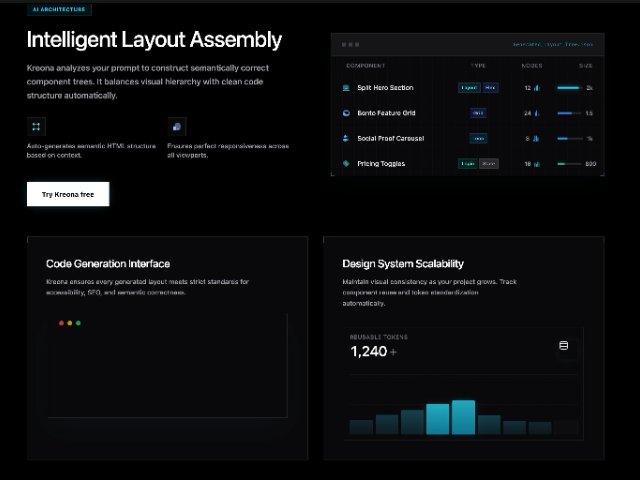Click the semantic HTML structure feature icon
This screenshot has height=480, width=640.
[x=36, y=127]
